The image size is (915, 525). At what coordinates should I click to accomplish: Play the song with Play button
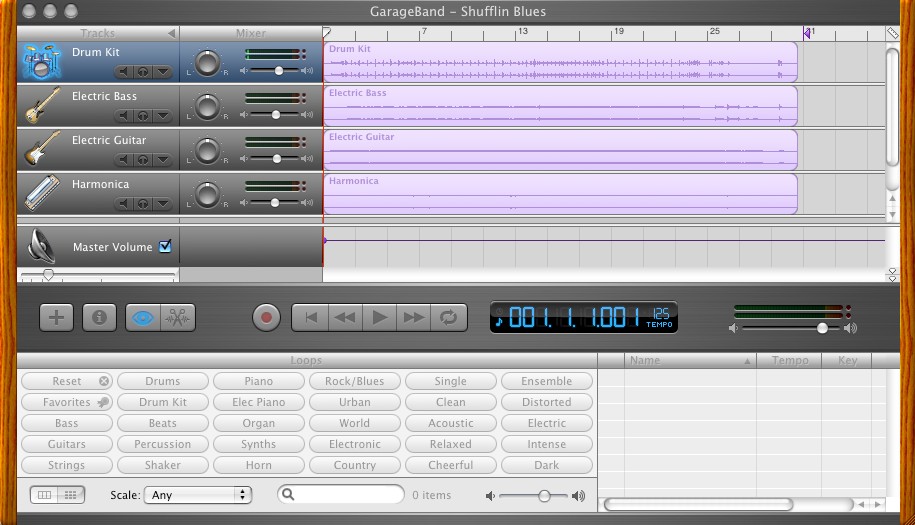tap(379, 318)
